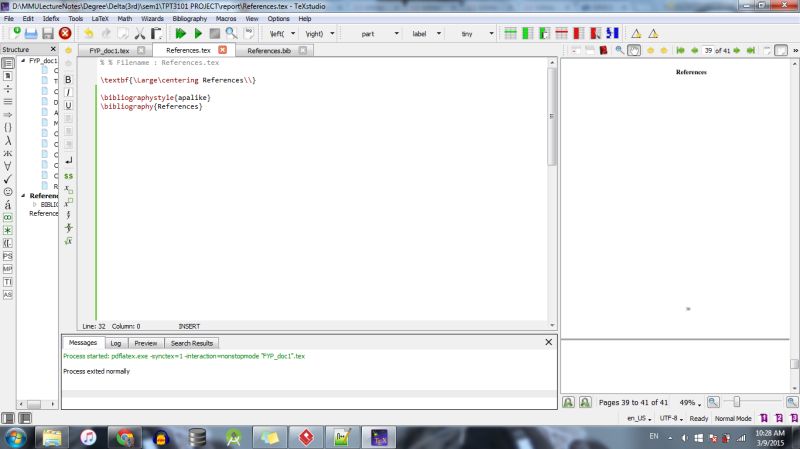Open the \left( delimiter dropdown

click(293, 34)
